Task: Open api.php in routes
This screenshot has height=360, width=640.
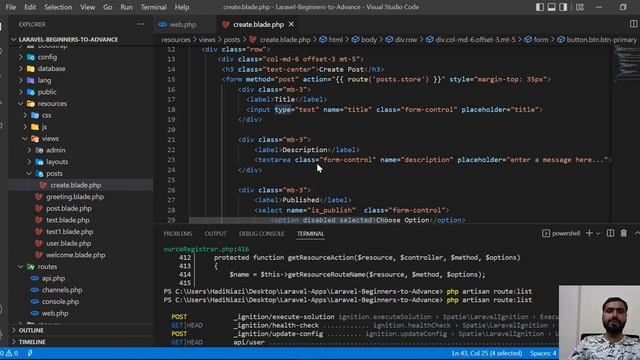Action: point(53,278)
